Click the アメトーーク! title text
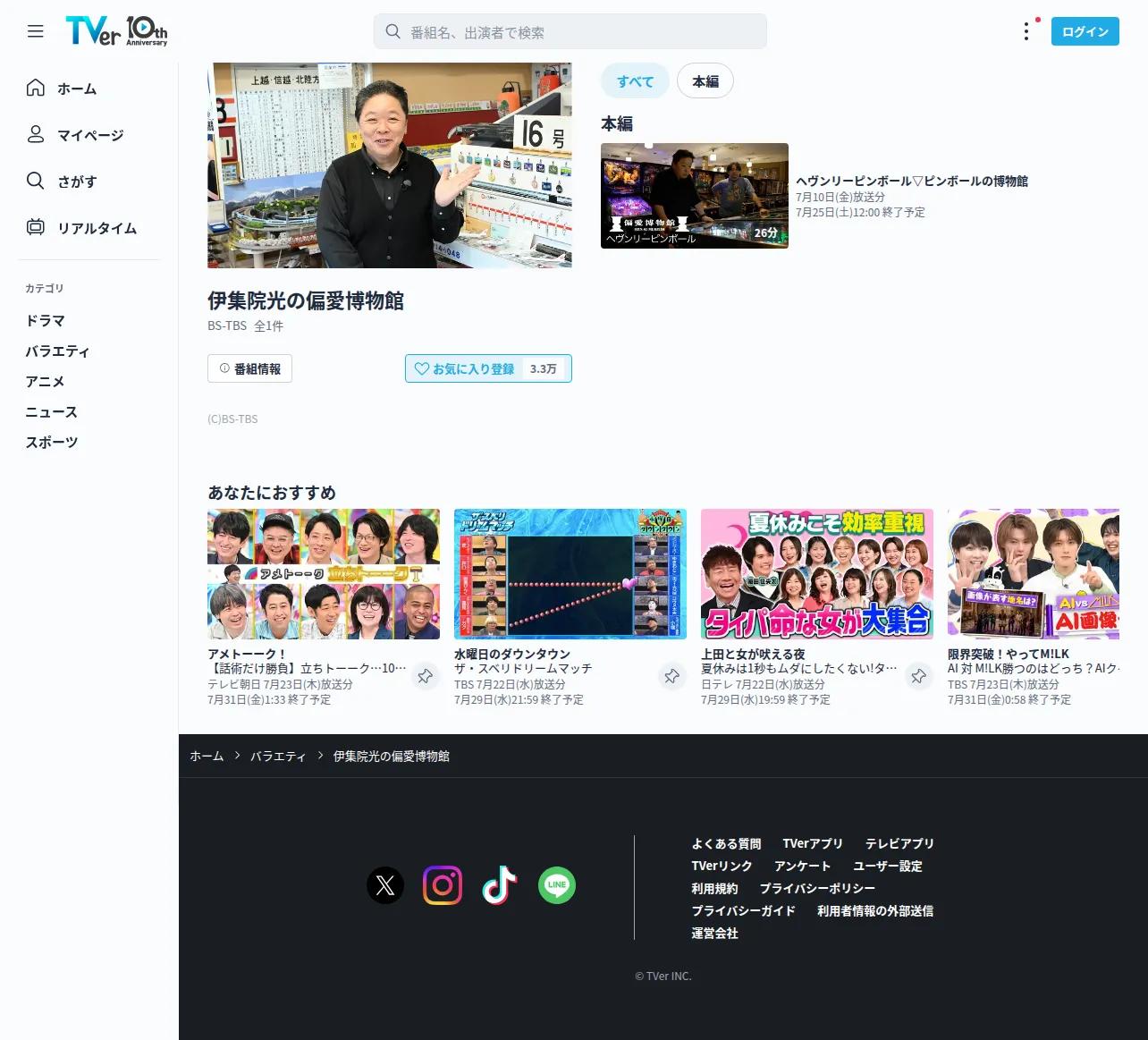 click(246, 654)
